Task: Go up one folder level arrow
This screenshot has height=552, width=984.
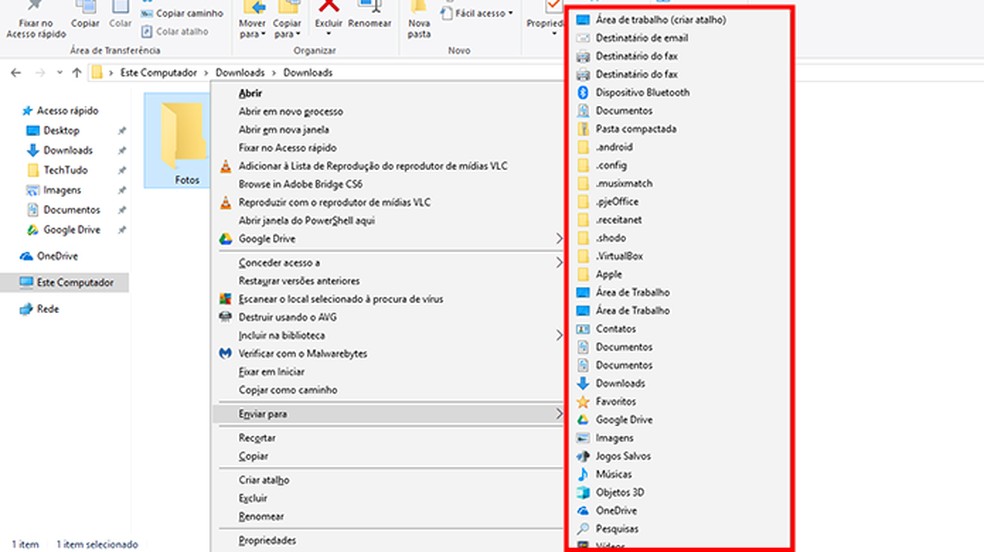Action: click(x=77, y=73)
